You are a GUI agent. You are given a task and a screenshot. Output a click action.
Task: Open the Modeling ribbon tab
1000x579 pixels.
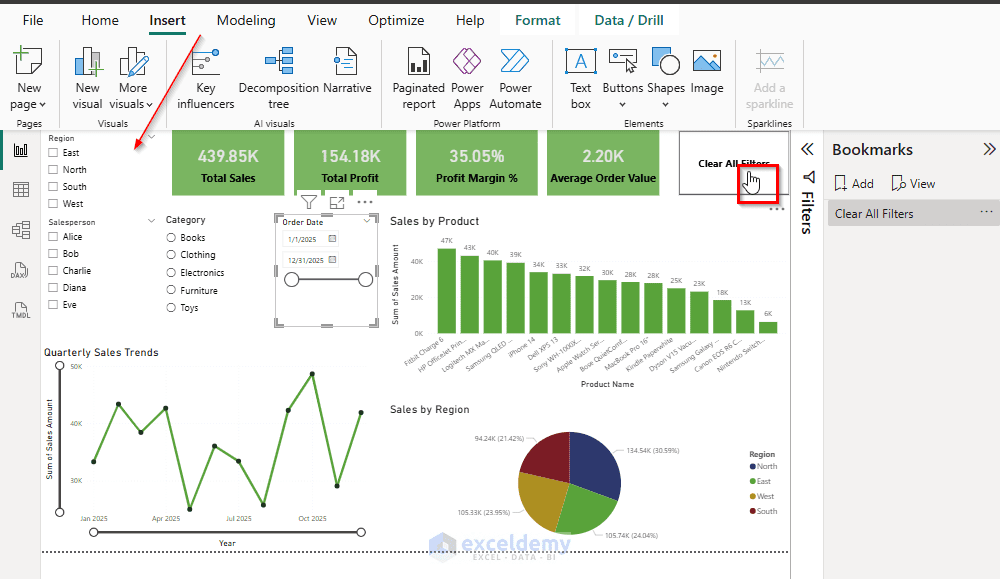point(246,20)
